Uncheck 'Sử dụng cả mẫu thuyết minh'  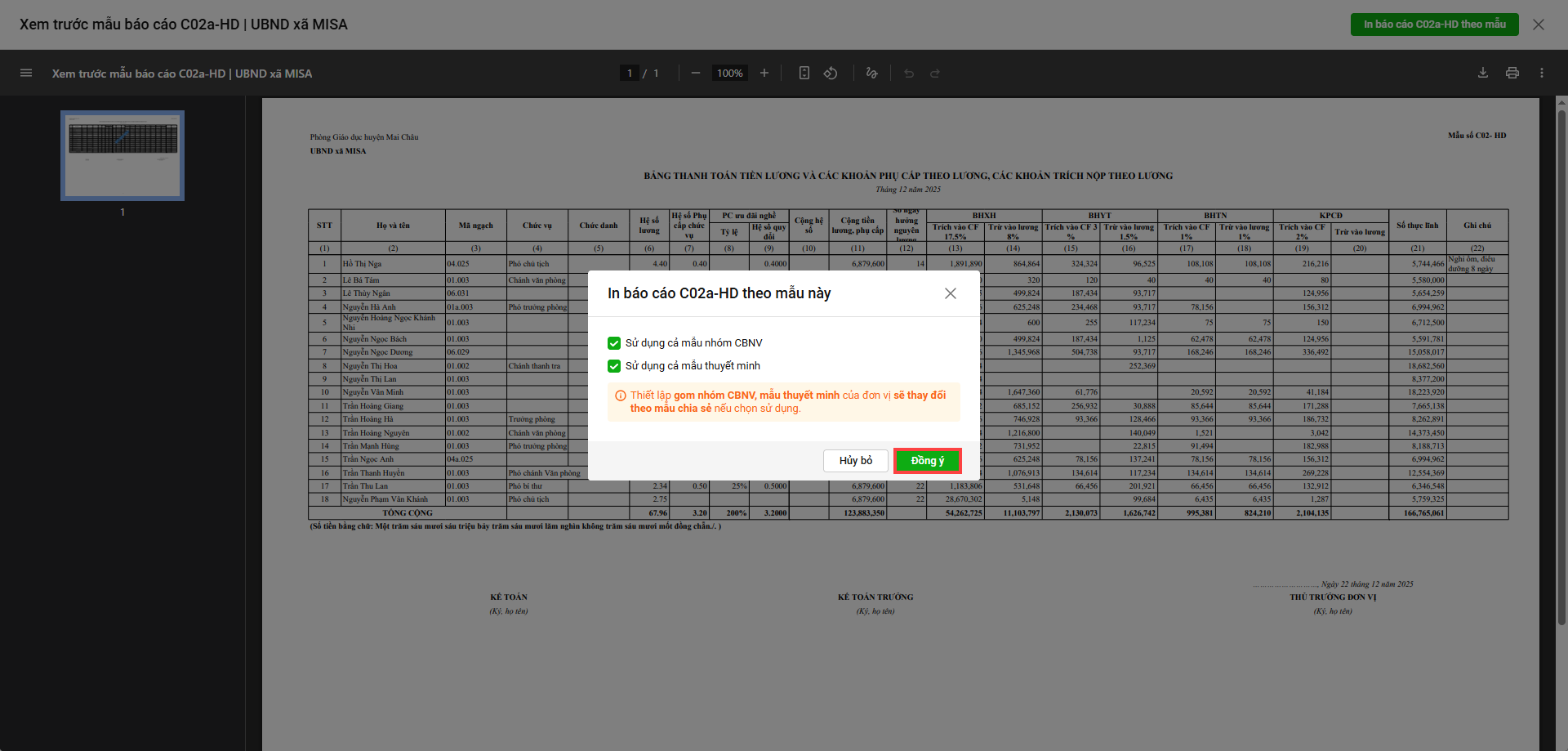(x=614, y=366)
